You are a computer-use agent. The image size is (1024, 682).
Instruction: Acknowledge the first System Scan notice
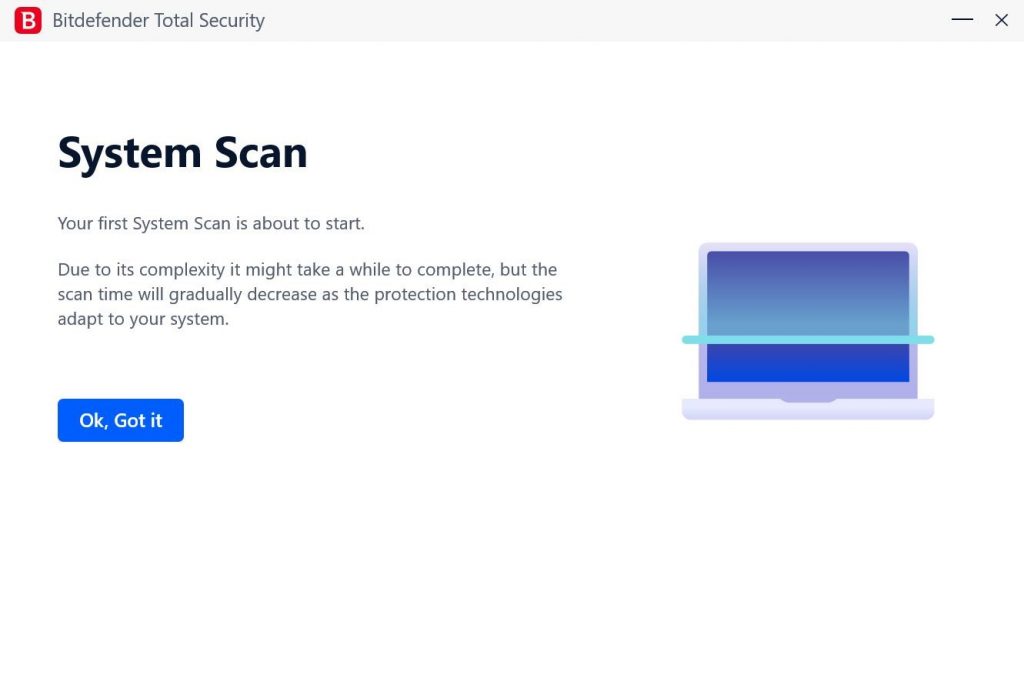(x=120, y=420)
